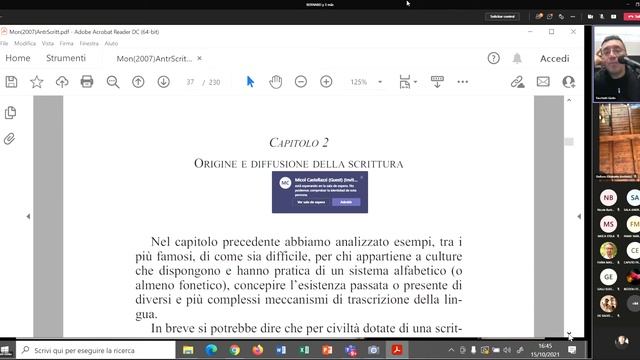Open the Vista menu
Image resolution: width=640 pixels, height=360 pixels.
tap(48, 43)
